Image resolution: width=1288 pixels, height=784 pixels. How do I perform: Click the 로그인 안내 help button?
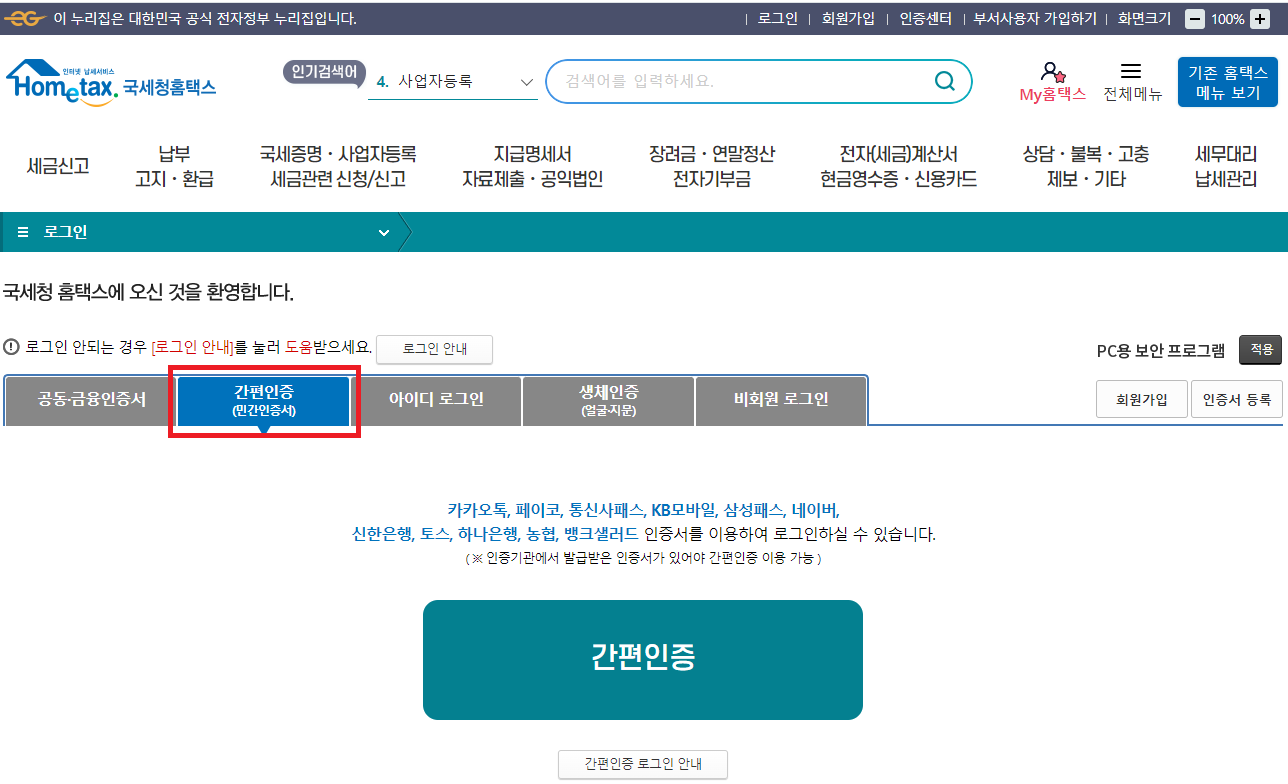click(434, 349)
